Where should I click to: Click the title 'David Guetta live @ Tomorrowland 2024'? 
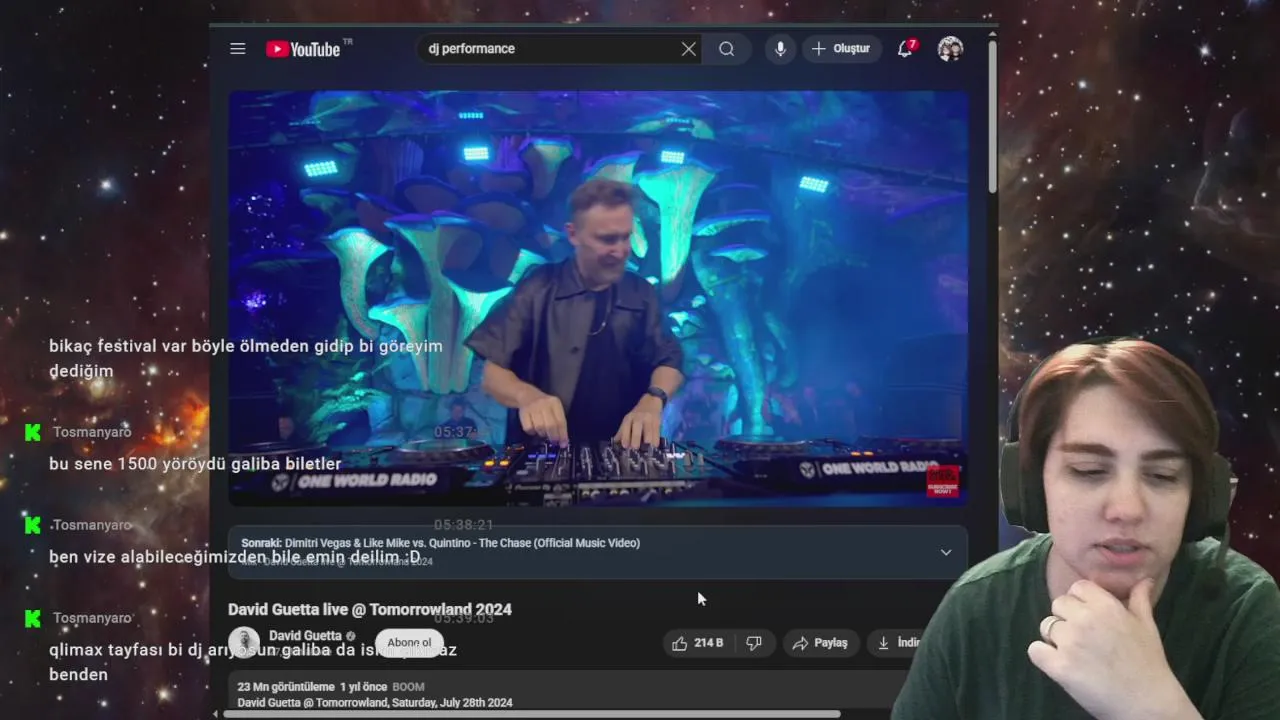click(x=370, y=609)
